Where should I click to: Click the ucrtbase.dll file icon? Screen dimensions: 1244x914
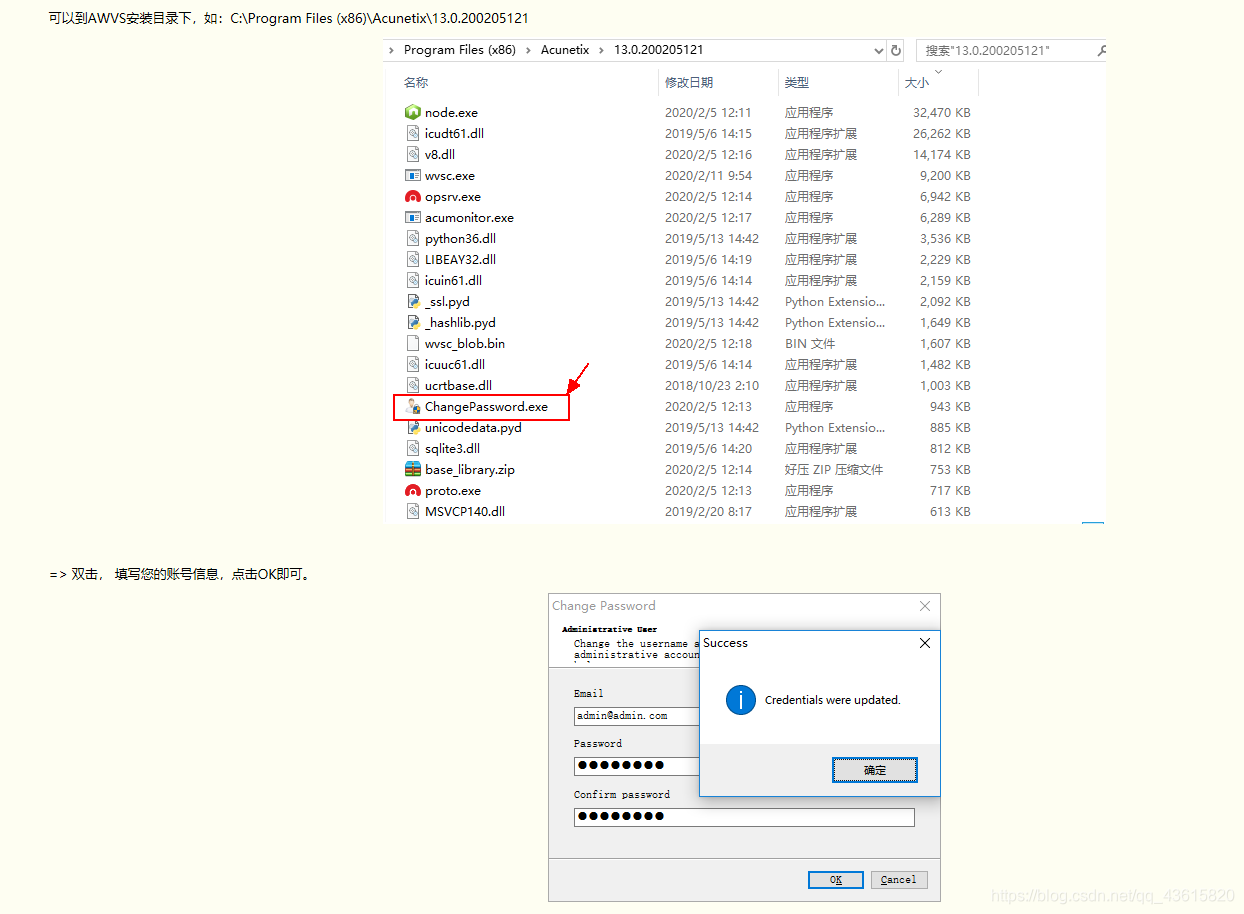coord(413,386)
